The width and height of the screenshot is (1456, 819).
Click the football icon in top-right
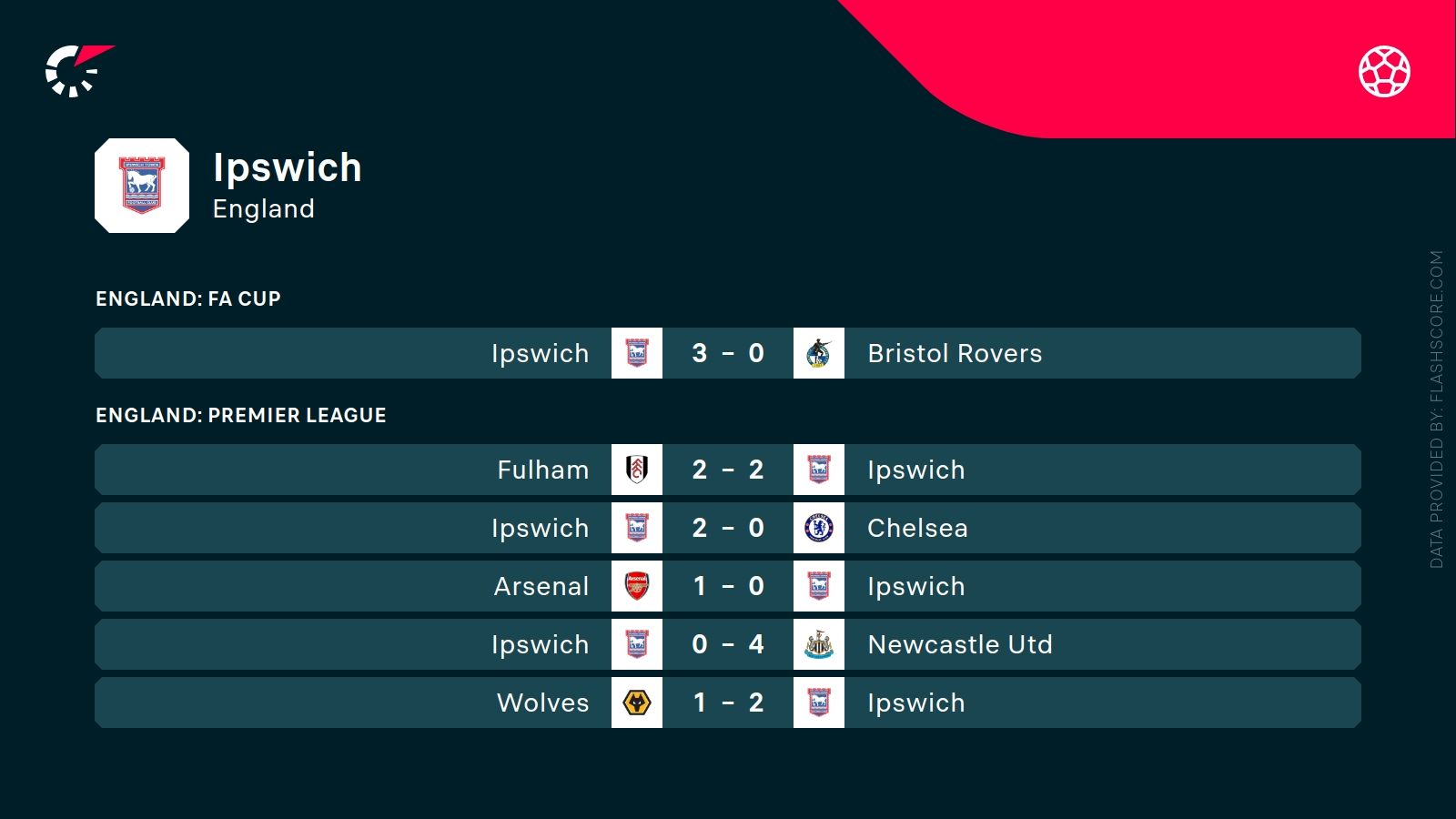coord(1384,71)
